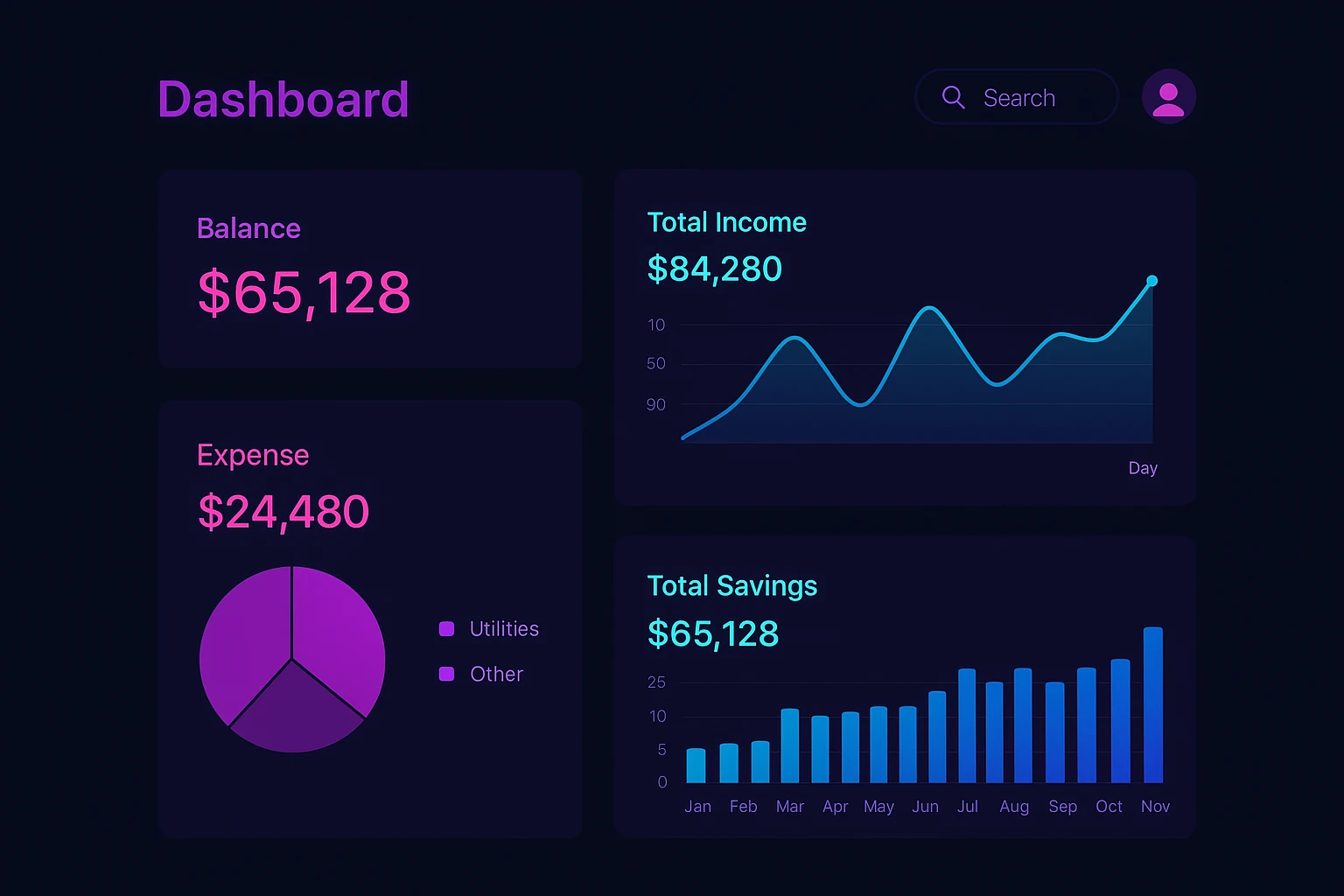This screenshot has height=896, width=1344.
Task: Click the darkest bottom slice of pie chart
Action: [x=295, y=713]
